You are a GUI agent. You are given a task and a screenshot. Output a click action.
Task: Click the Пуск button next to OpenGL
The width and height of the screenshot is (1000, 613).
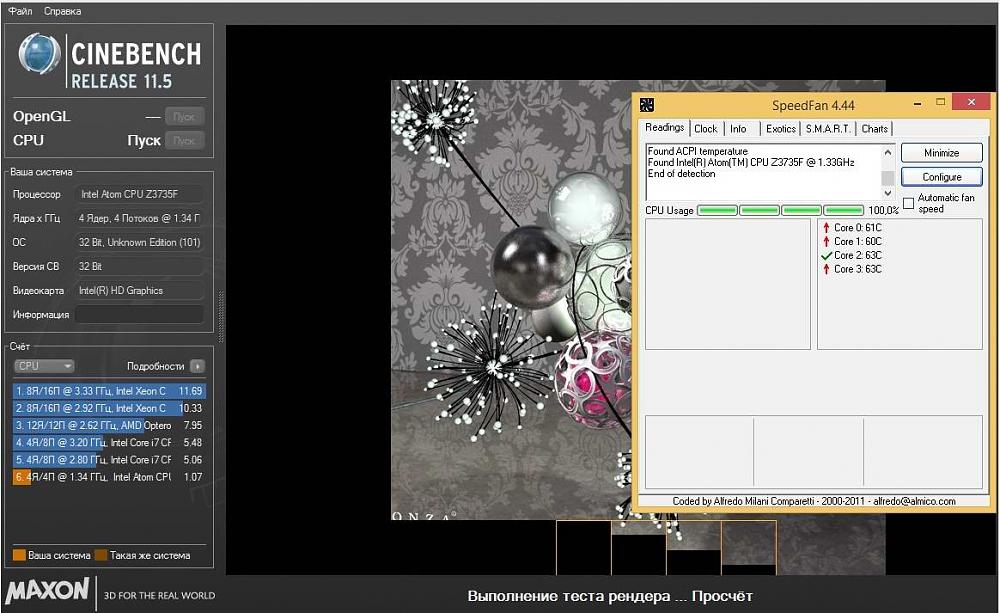(184, 116)
